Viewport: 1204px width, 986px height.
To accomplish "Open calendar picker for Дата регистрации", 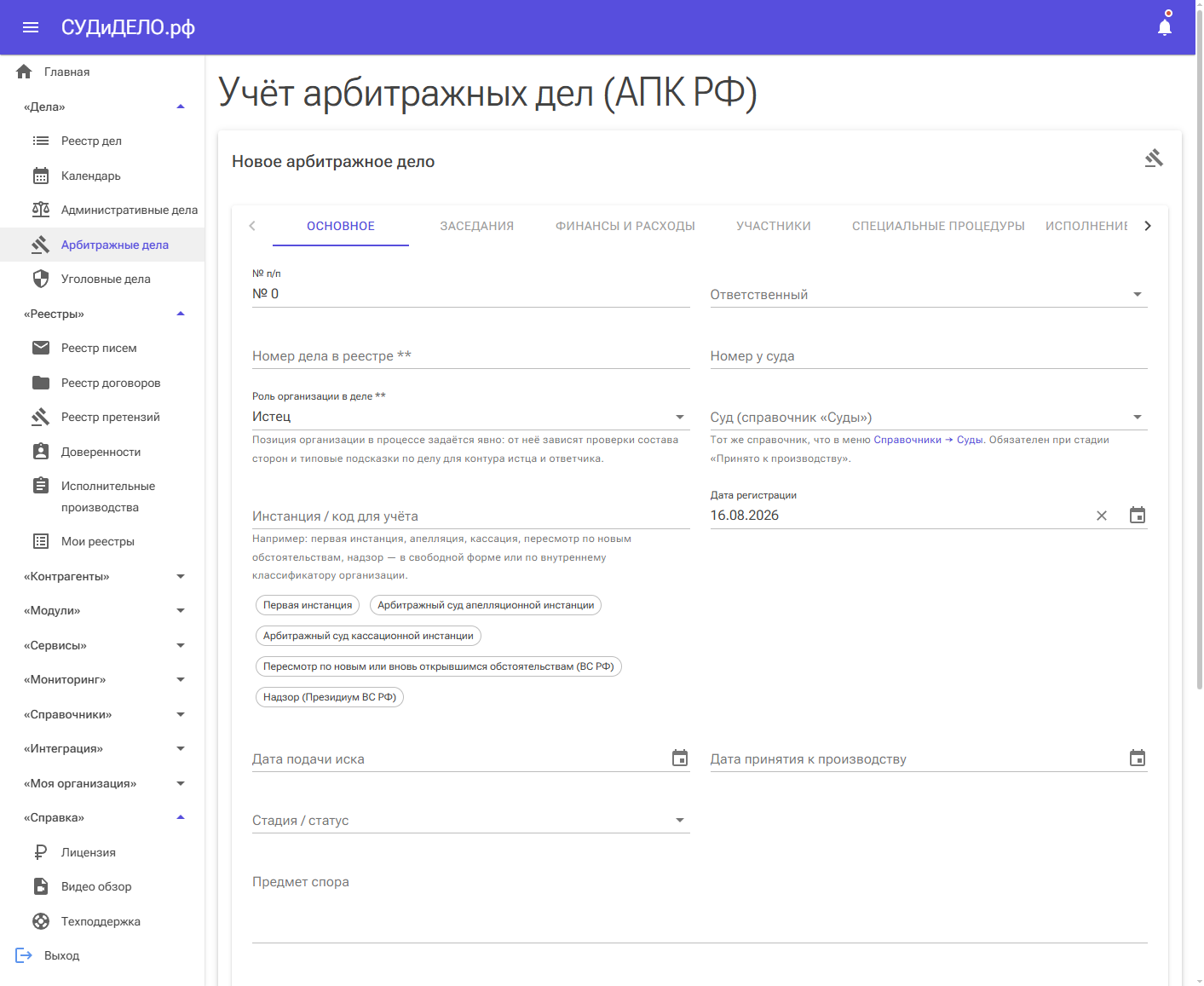I will pos(1138,515).
